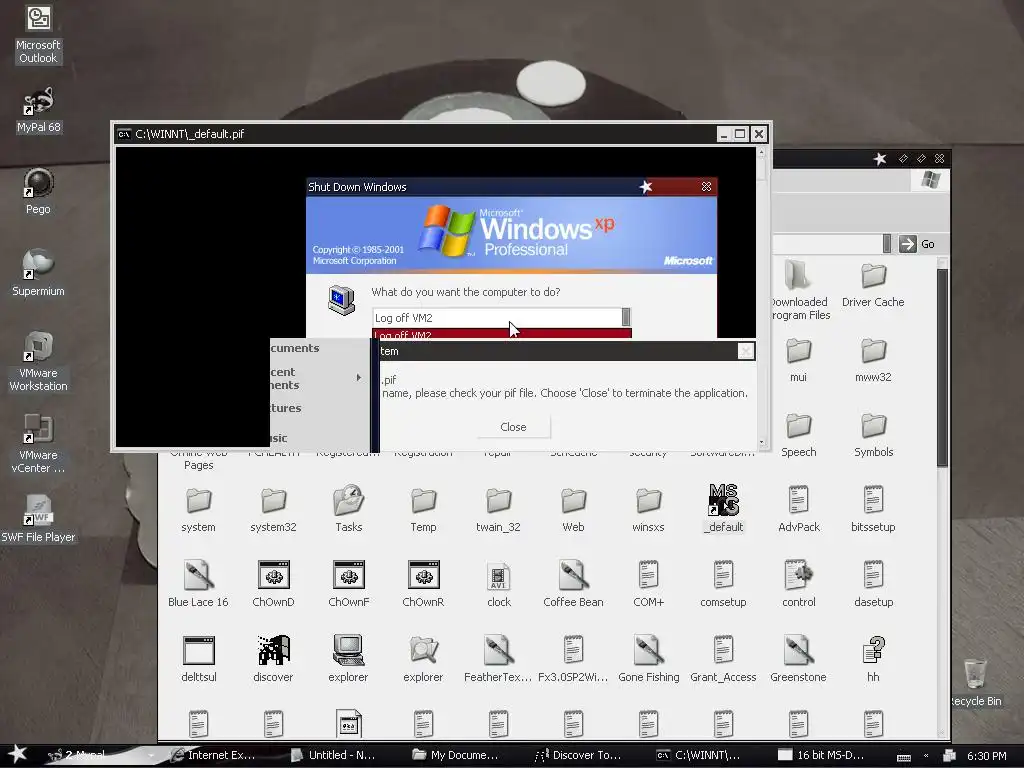The image size is (1024, 768).
Task: Switch to C:\WINNT taskbar button
Action: (x=699, y=755)
